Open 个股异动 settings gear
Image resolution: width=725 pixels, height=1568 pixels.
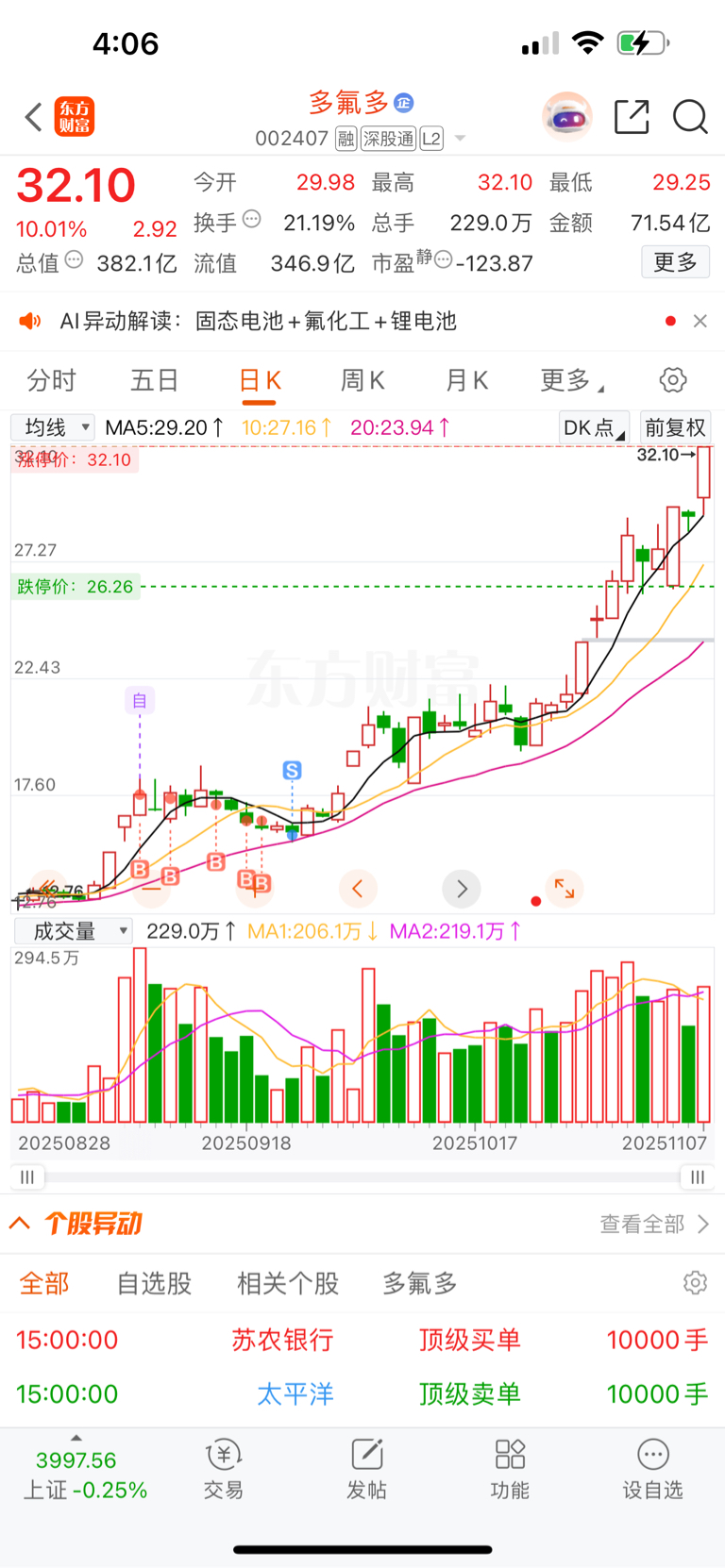[x=695, y=1283]
